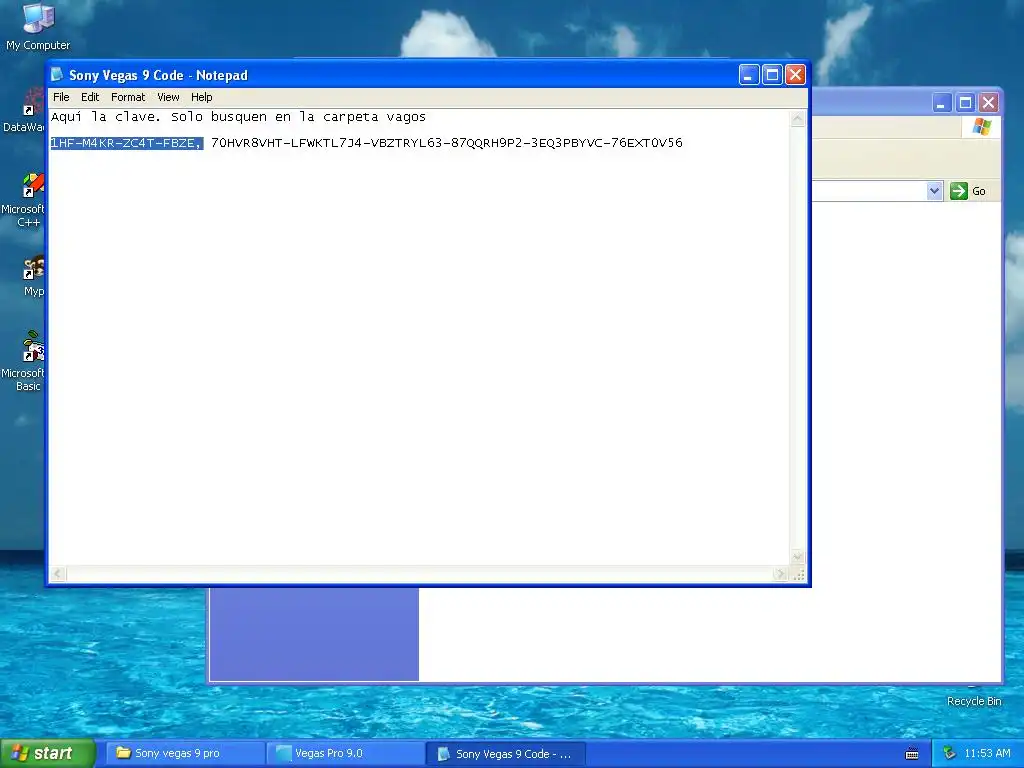Click the Notepad title bar document icon
Screen dimensions: 1024x768
(x=57, y=74)
